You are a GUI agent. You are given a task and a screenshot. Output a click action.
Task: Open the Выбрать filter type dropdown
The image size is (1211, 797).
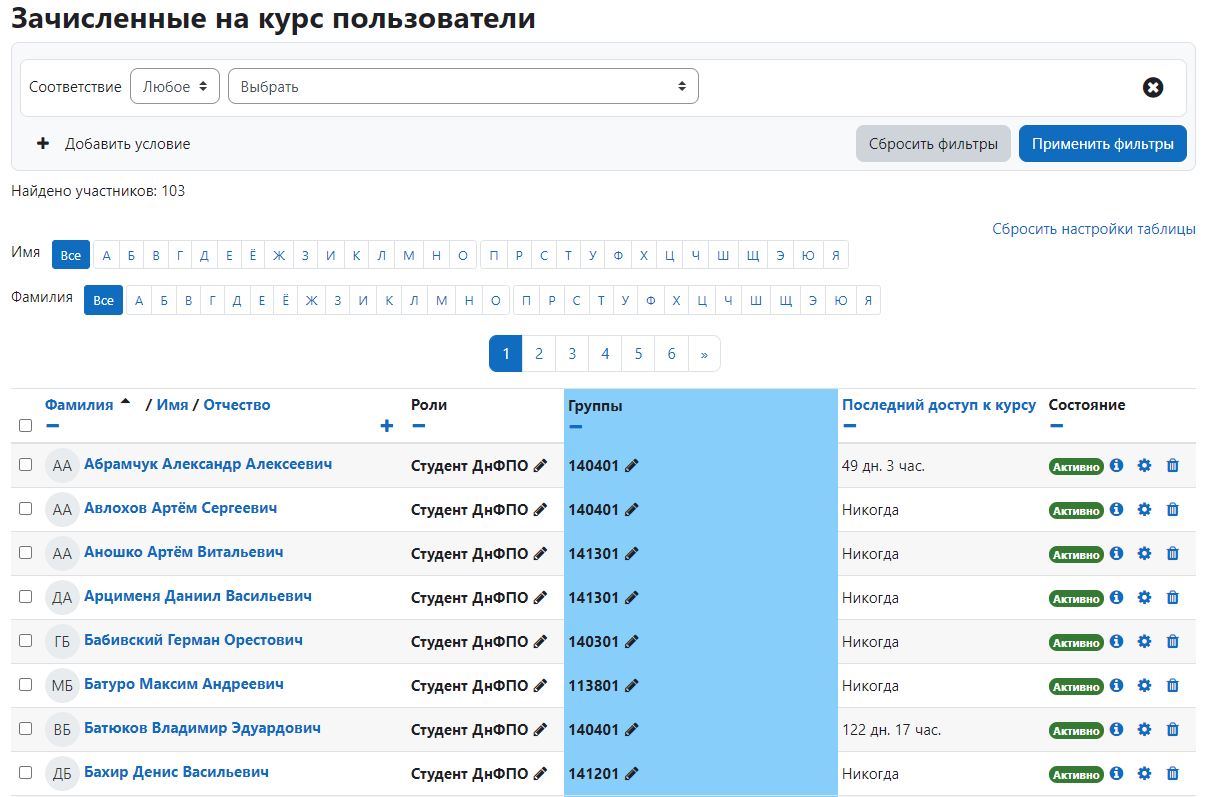click(463, 87)
